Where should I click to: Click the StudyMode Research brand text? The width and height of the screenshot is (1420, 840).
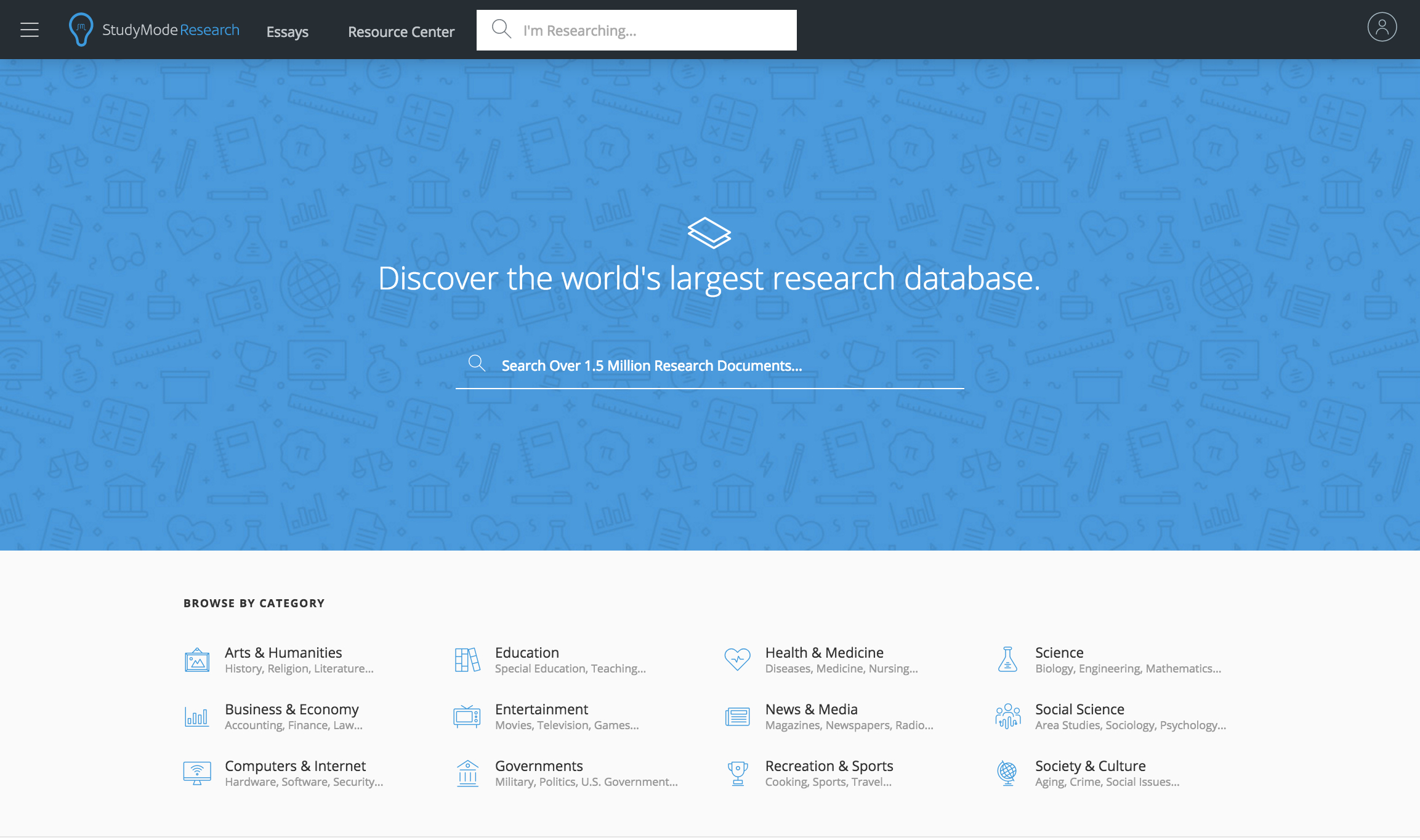tap(171, 30)
